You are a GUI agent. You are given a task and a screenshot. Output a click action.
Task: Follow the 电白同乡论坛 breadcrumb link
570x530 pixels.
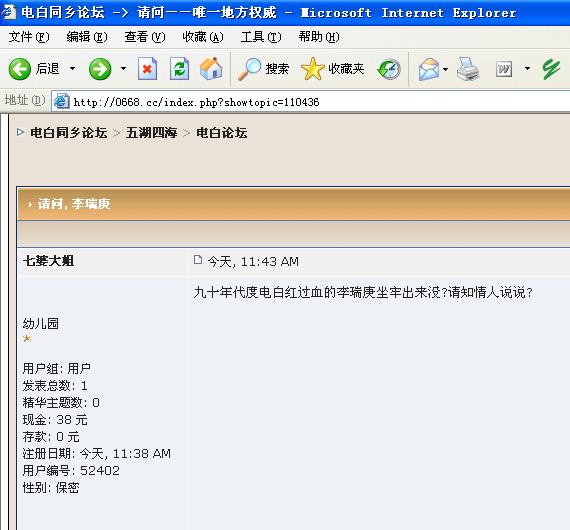tap(69, 133)
